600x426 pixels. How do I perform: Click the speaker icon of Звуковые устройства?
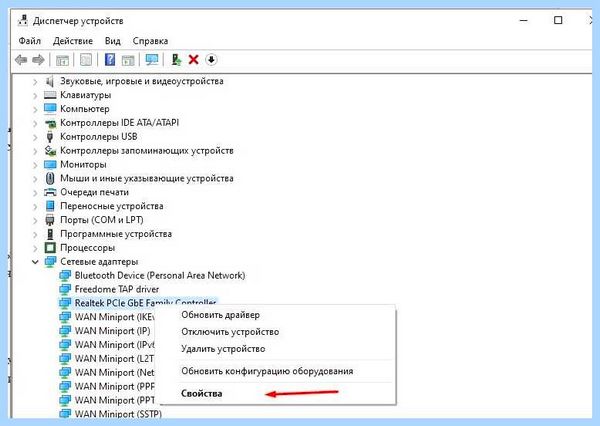tap(50, 81)
